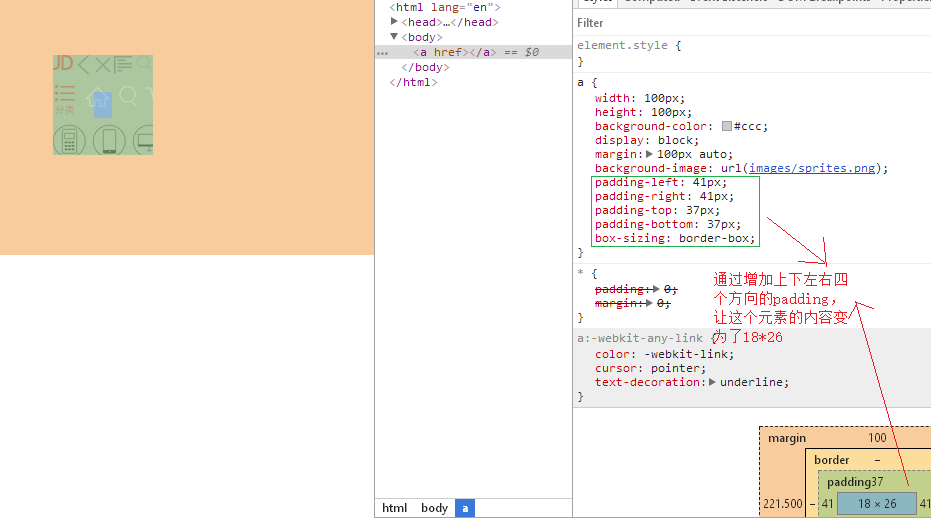Click the list category icon in the preview

pos(65,94)
